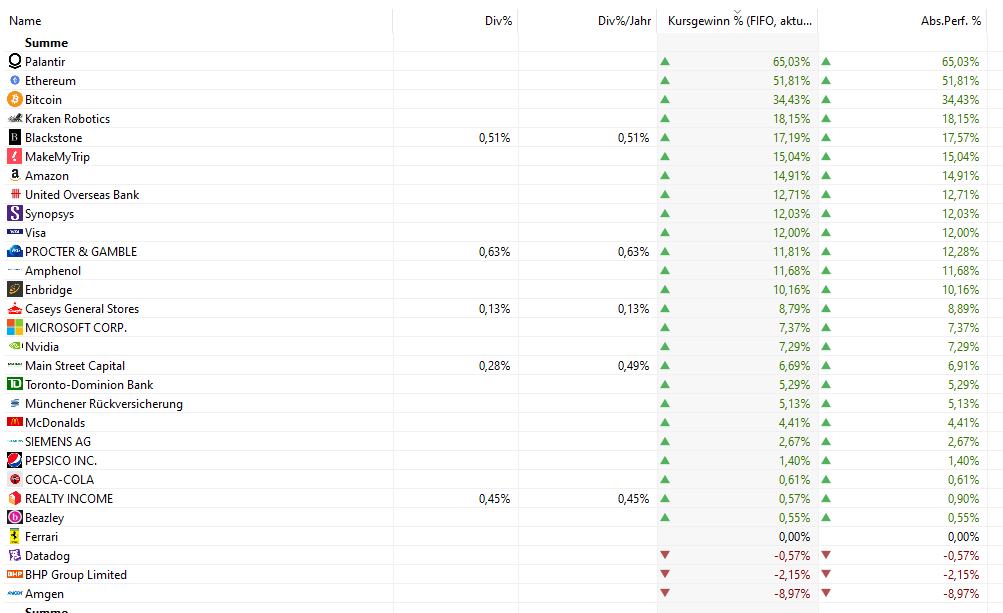
Task: Click Amgen Kursgewinn value -8,97%
Action: [793, 594]
